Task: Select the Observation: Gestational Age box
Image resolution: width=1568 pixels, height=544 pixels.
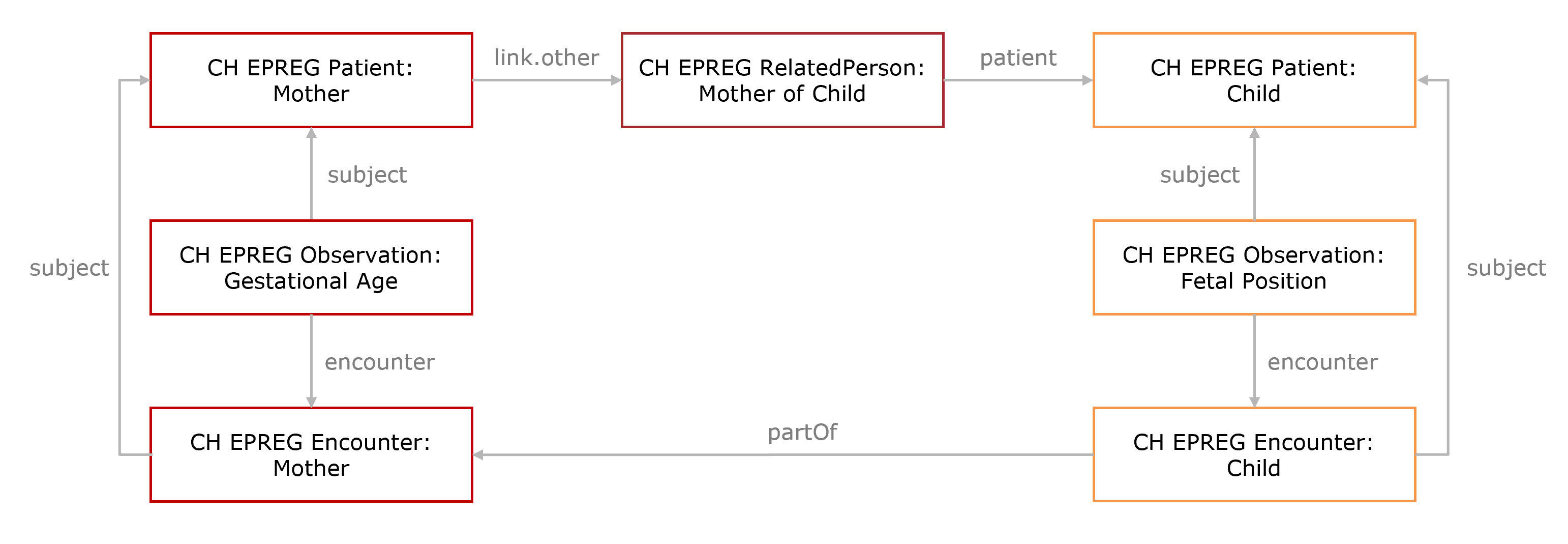Action: (x=311, y=268)
